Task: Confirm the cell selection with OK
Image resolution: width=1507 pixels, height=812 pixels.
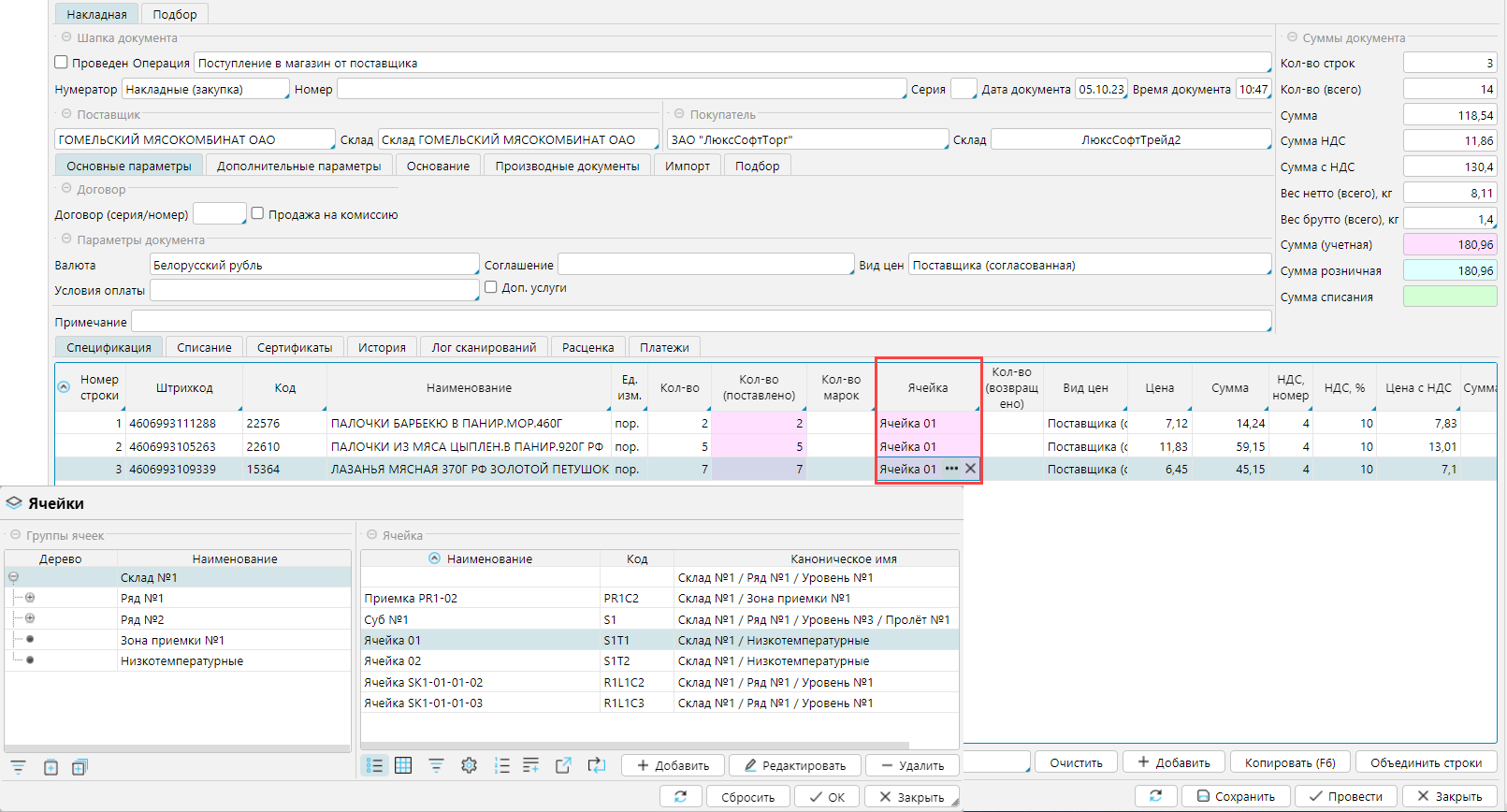Action: 827,797
